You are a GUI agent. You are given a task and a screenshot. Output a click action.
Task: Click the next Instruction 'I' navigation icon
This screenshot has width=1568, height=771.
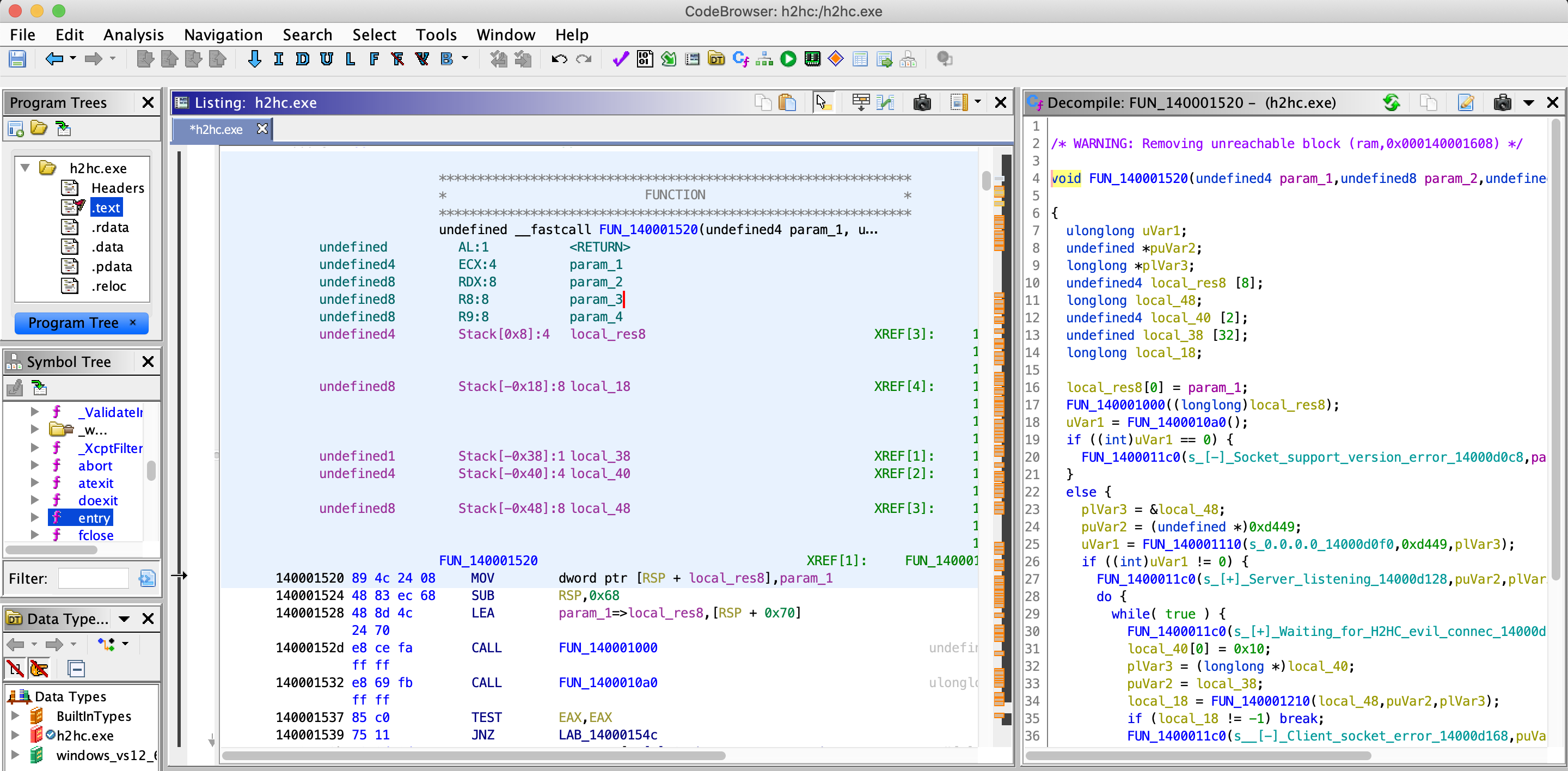click(x=279, y=59)
